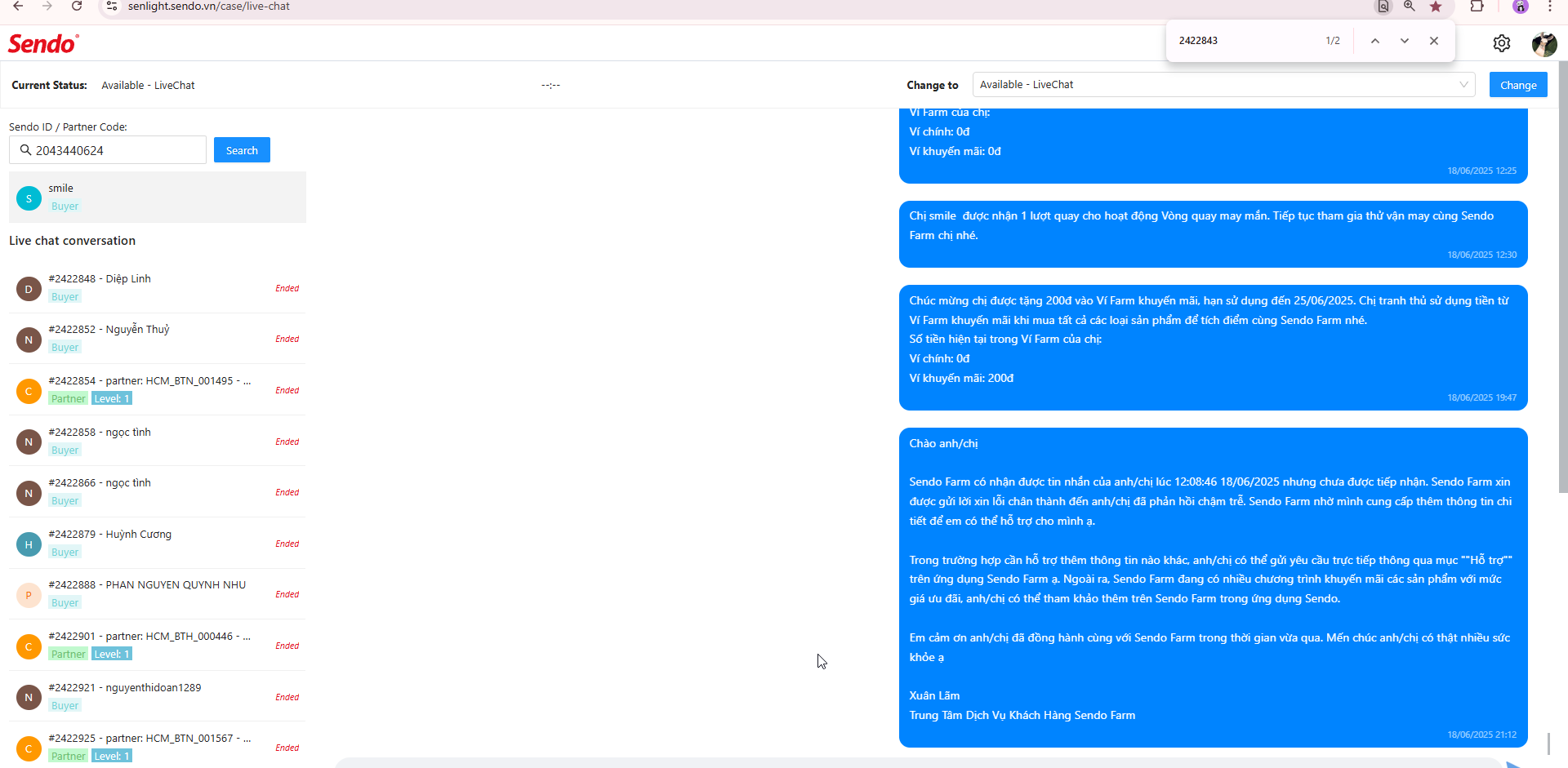Open chat #2422901 partner HCM_BTH_000446
Image resolution: width=1568 pixels, height=768 pixels.
pos(158,646)
